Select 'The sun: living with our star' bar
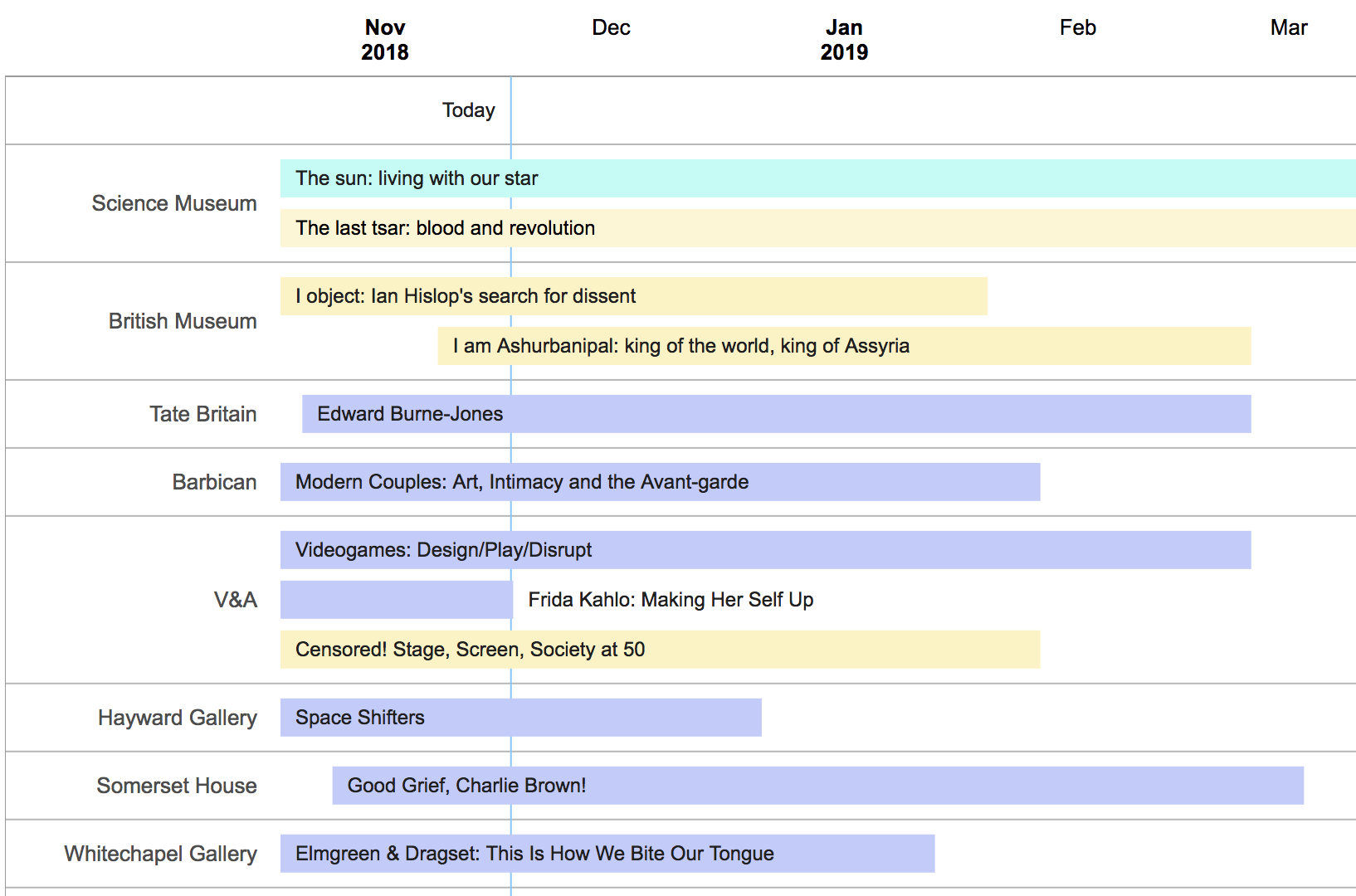 [x=818, y=178]
